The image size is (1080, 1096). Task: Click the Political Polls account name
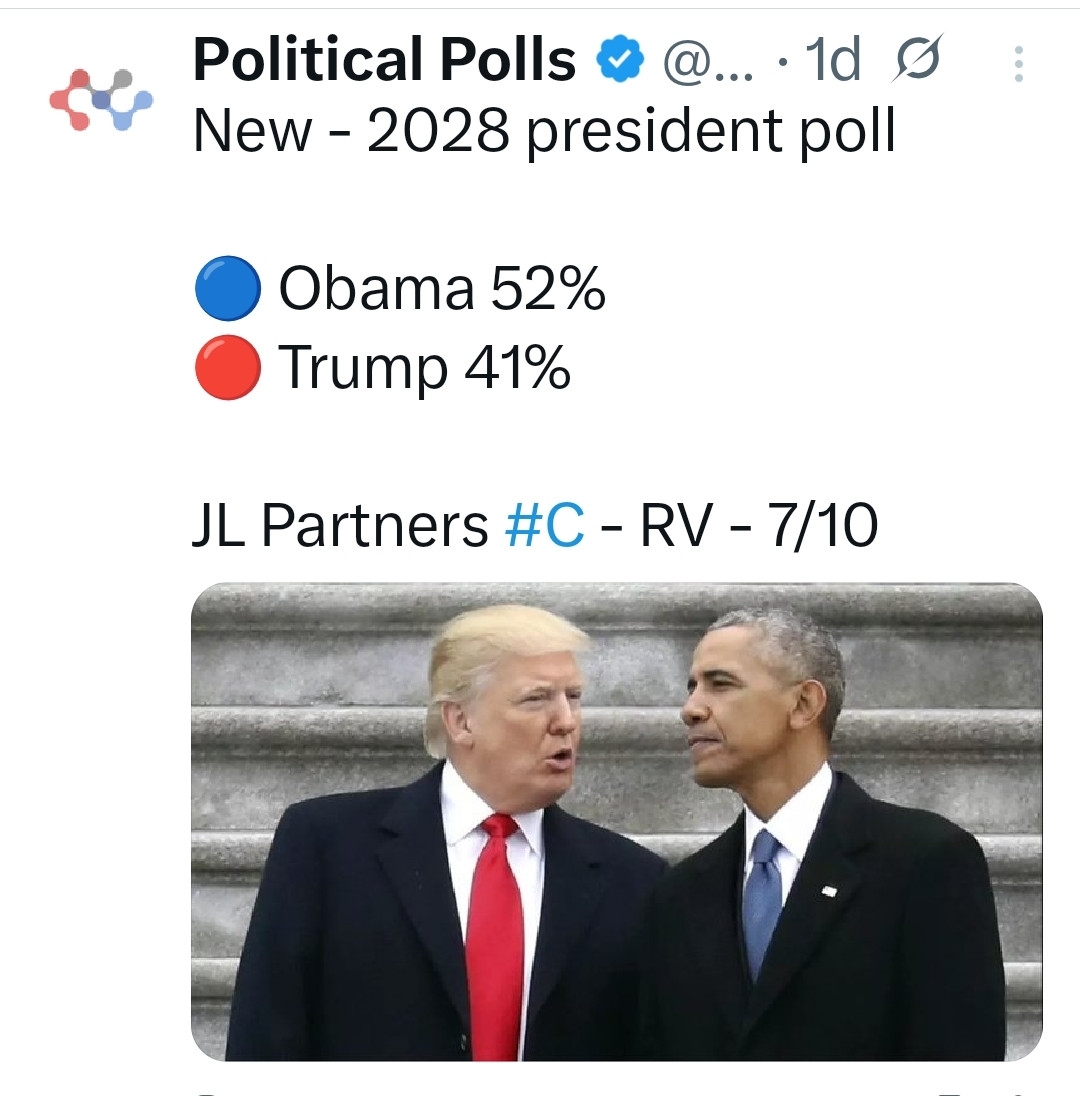[x=384, y=60]
